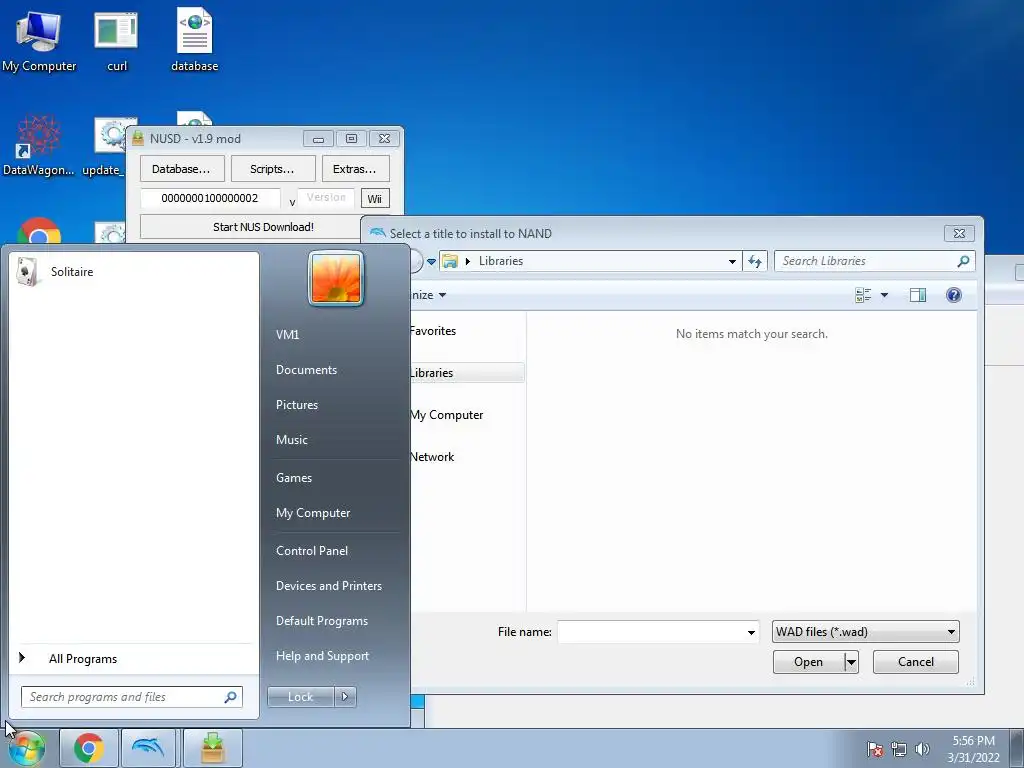Click Scripts... button in NUSD window
This screenshot has height=768, width=1024.
click(273, 169)
